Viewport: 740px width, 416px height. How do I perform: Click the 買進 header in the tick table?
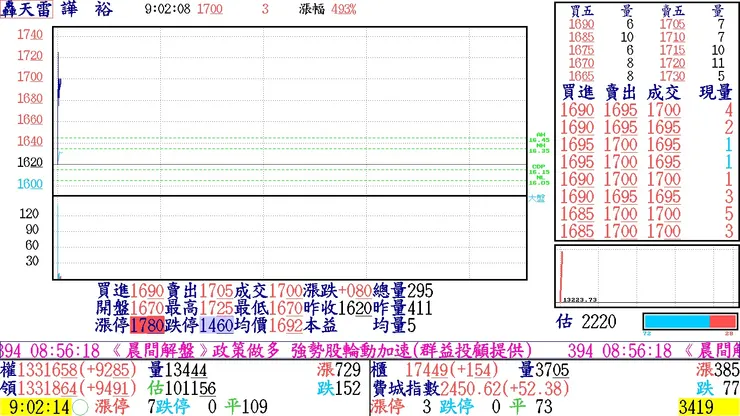[578, 93]
